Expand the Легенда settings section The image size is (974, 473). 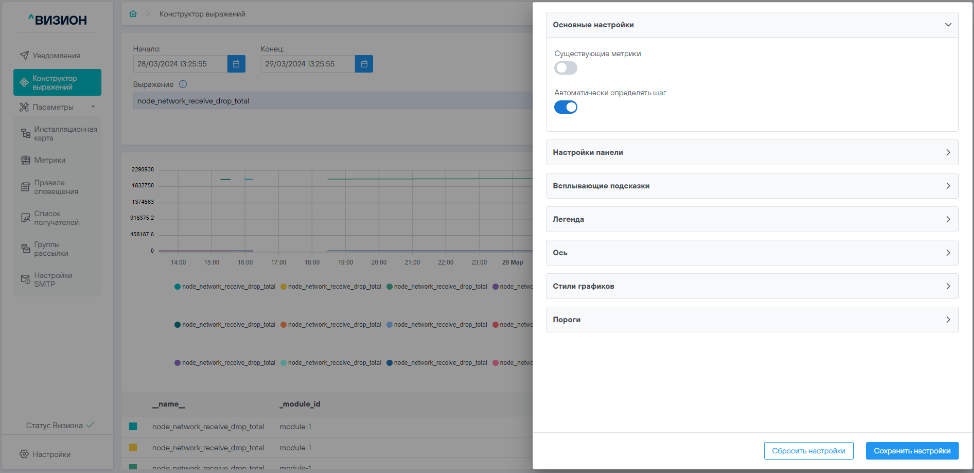[751, 219]
